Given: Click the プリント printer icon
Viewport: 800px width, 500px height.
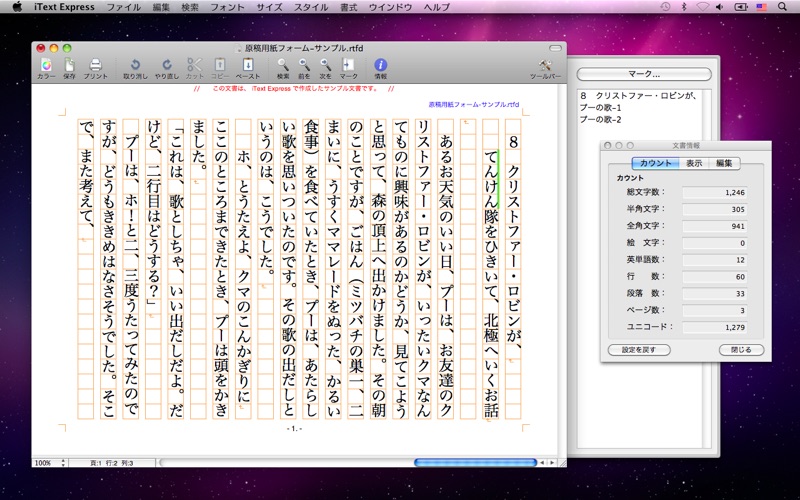Looking at the screenshot, I should point(95,65).
